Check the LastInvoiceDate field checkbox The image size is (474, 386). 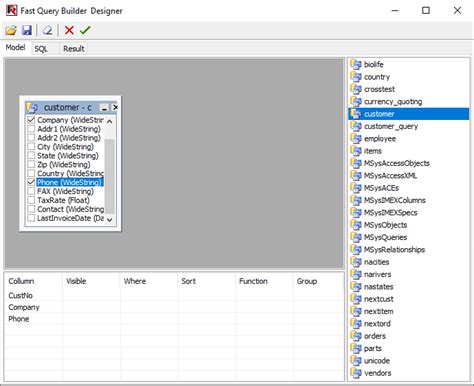(31, 218)
